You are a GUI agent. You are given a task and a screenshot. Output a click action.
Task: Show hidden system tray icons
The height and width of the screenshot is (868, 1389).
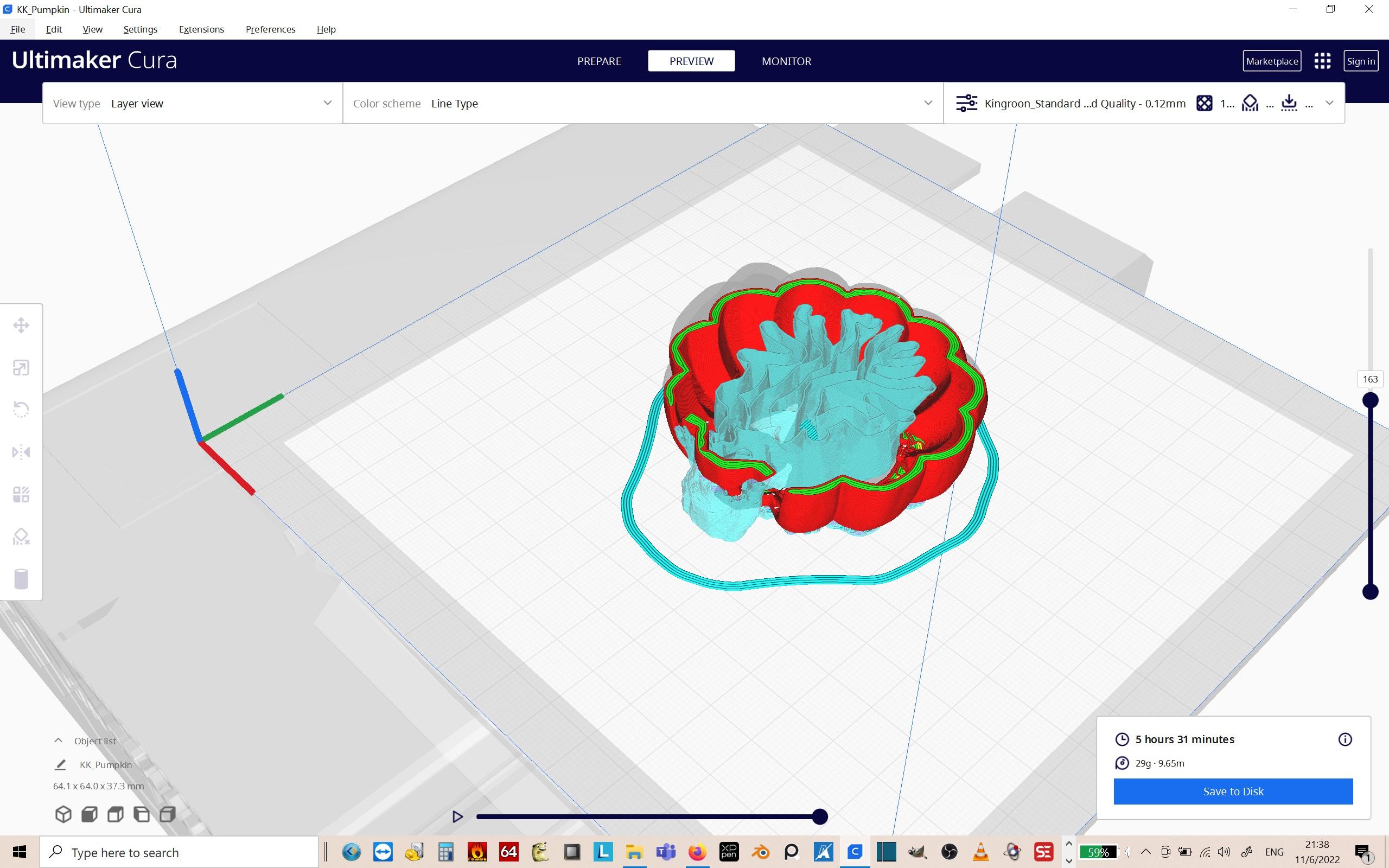(x=1145, y=852)
